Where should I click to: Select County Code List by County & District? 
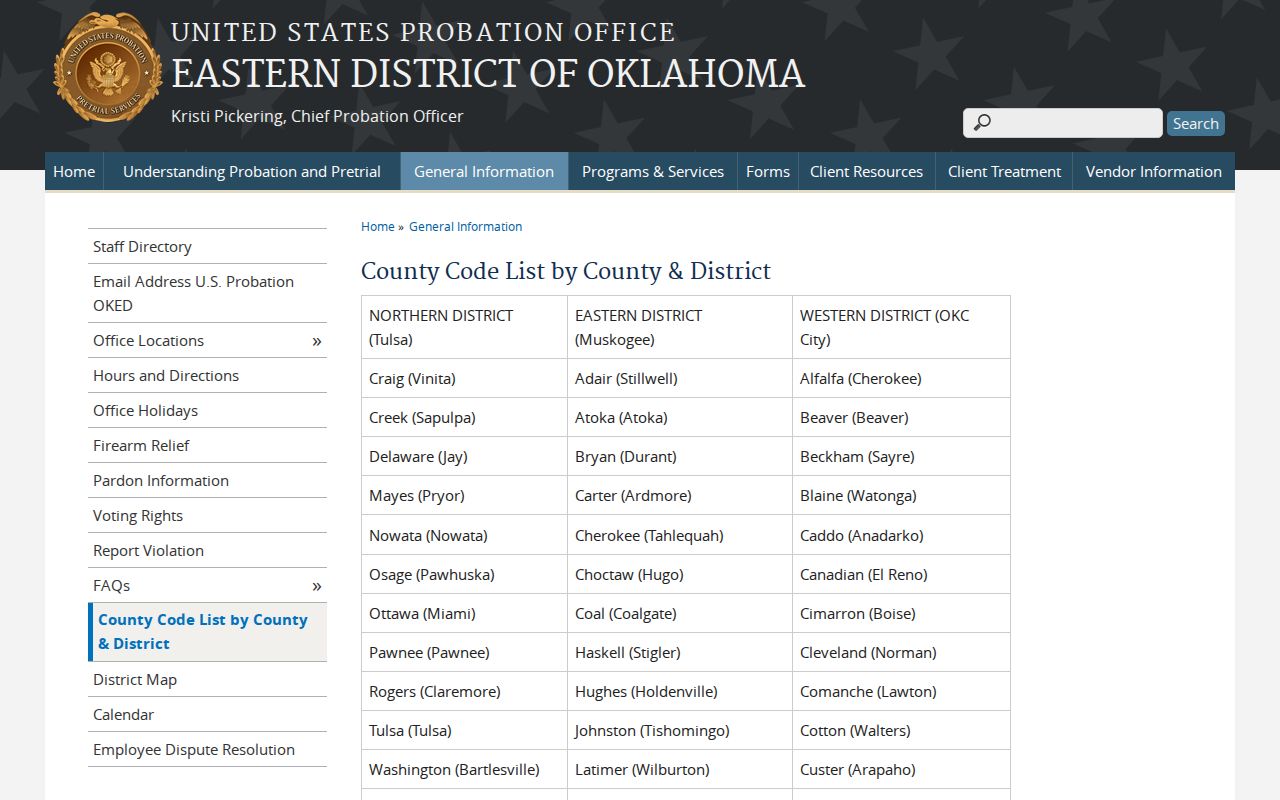pos(207,632)
